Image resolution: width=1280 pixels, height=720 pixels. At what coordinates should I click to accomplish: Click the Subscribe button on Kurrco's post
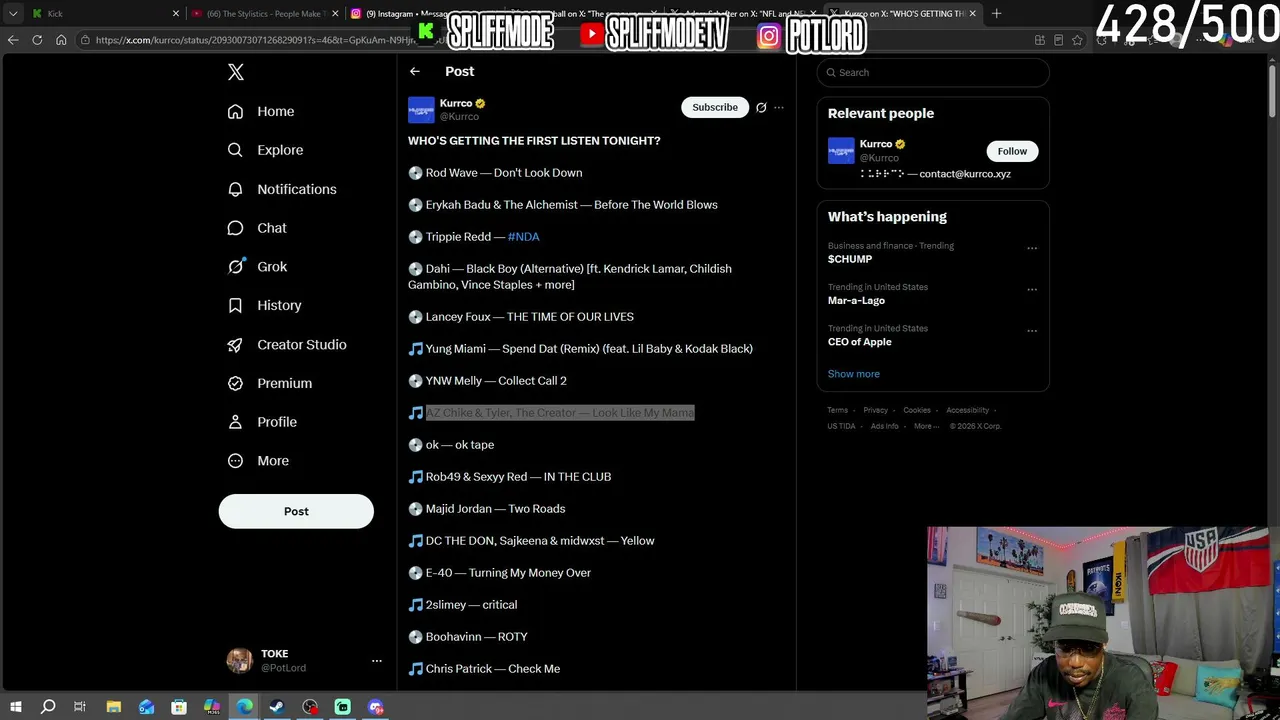(715, 107)
